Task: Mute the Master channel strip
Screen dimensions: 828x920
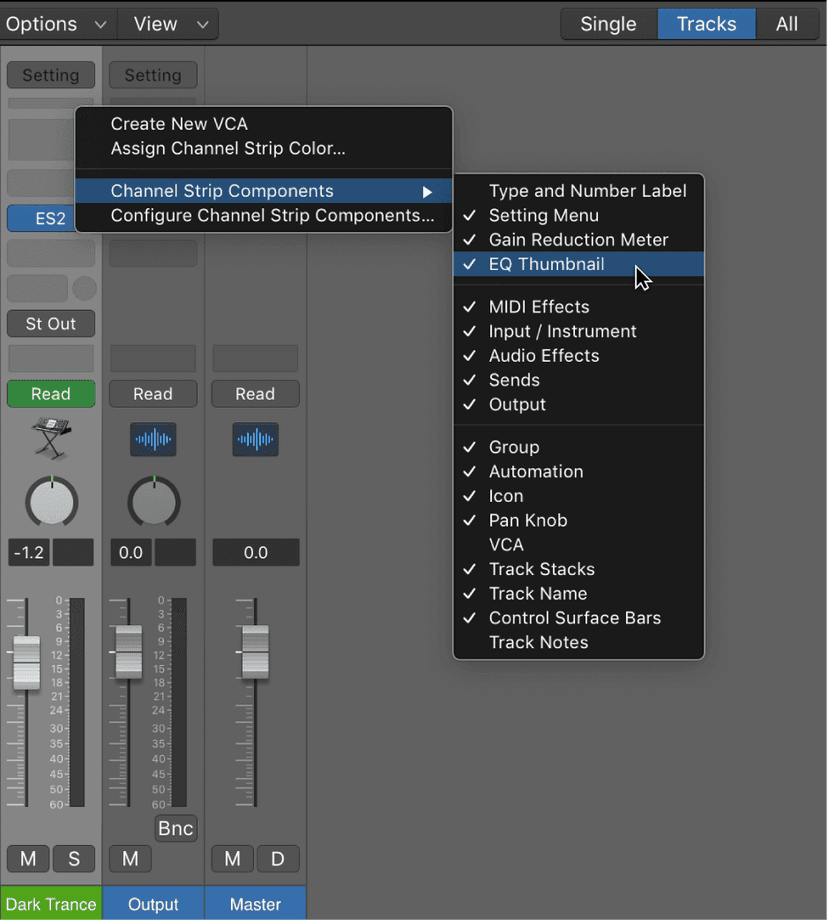Action: (232, 859)
